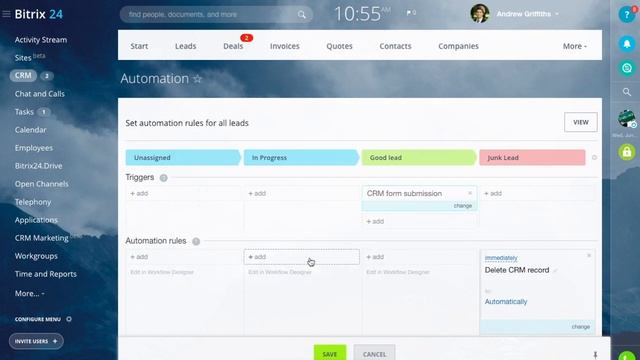The height and width of the screenshot is (360, 640).
Task: Open Tasks in left sidebar
Action: [x=24, y=112]
